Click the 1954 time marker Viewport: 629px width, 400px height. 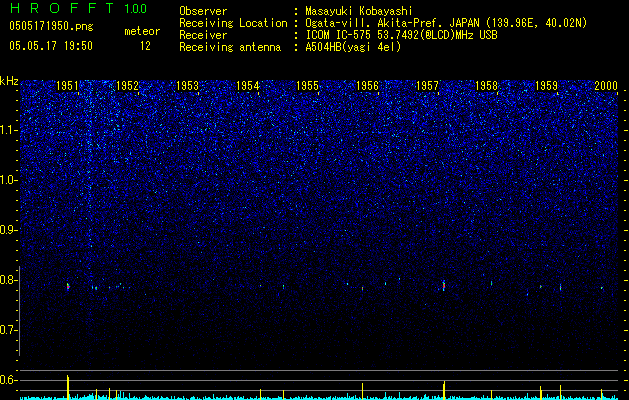pos(248,85)
